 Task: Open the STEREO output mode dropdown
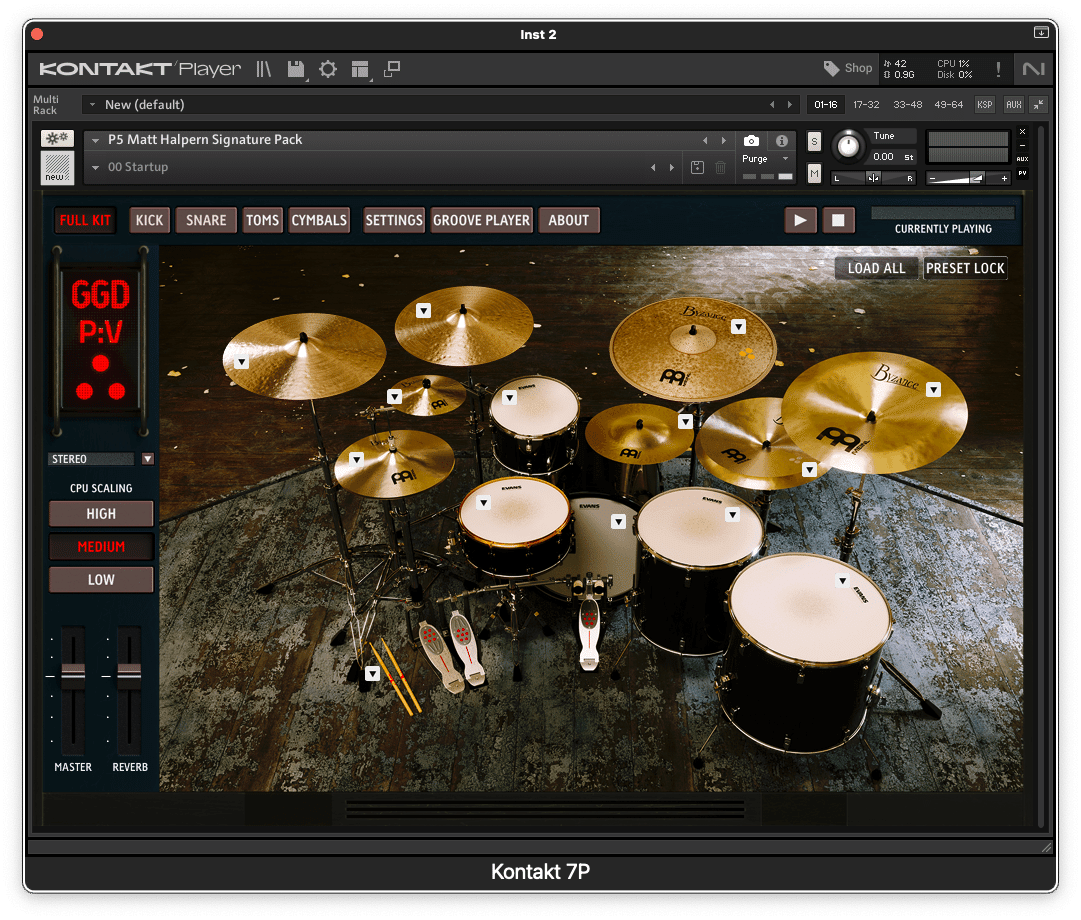click(x=148, y=459)
